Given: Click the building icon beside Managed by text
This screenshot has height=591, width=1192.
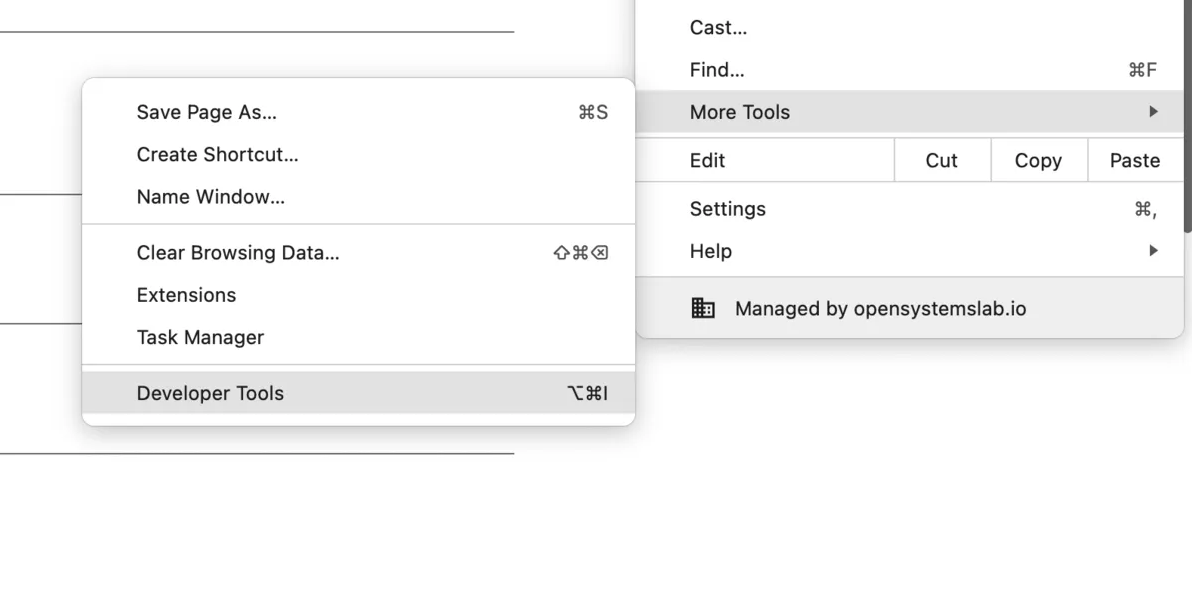Looking at the screenshot, I should pyautogui.click(x=702, y=308).
